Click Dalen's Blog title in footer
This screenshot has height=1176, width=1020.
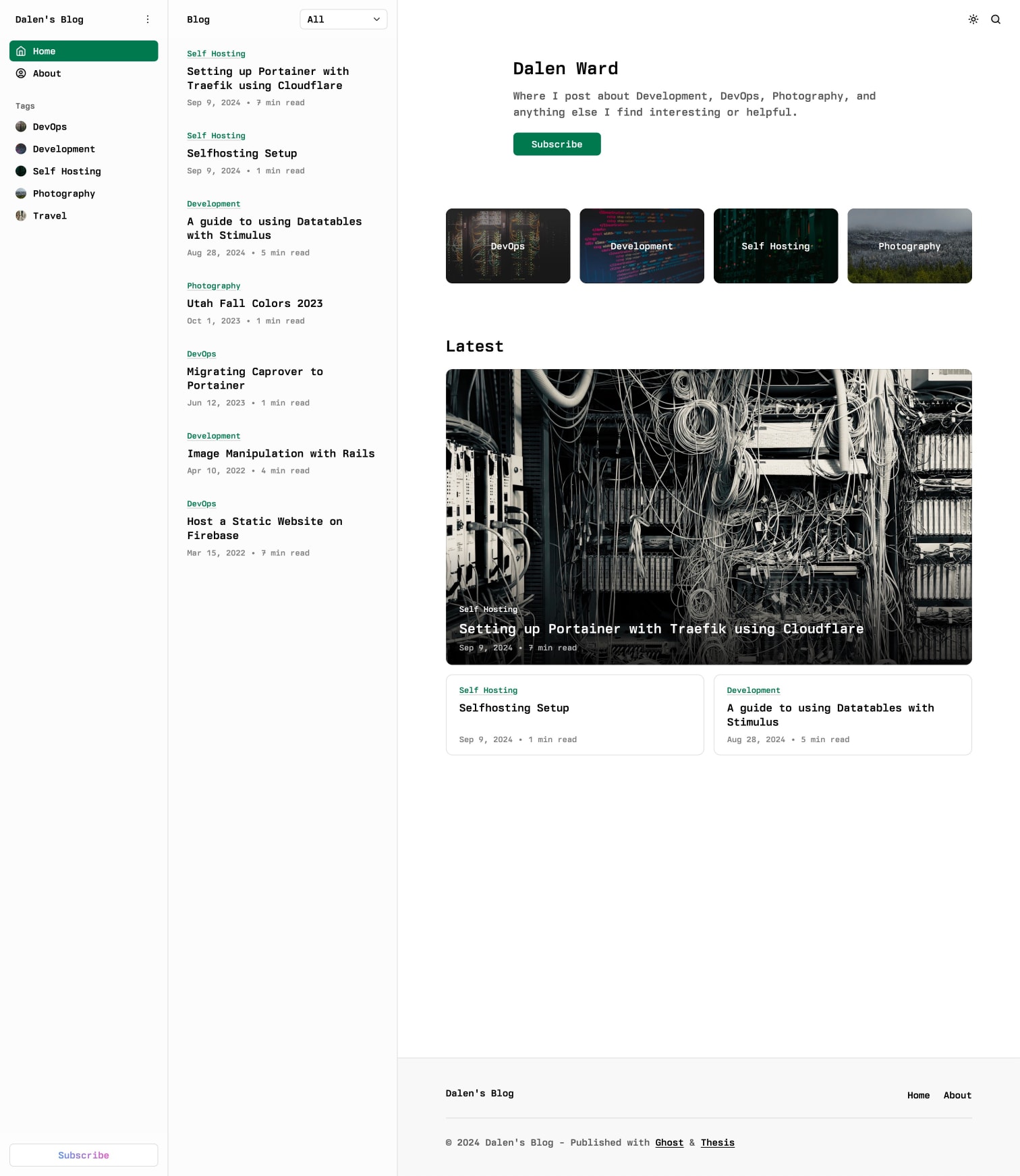480,1093
